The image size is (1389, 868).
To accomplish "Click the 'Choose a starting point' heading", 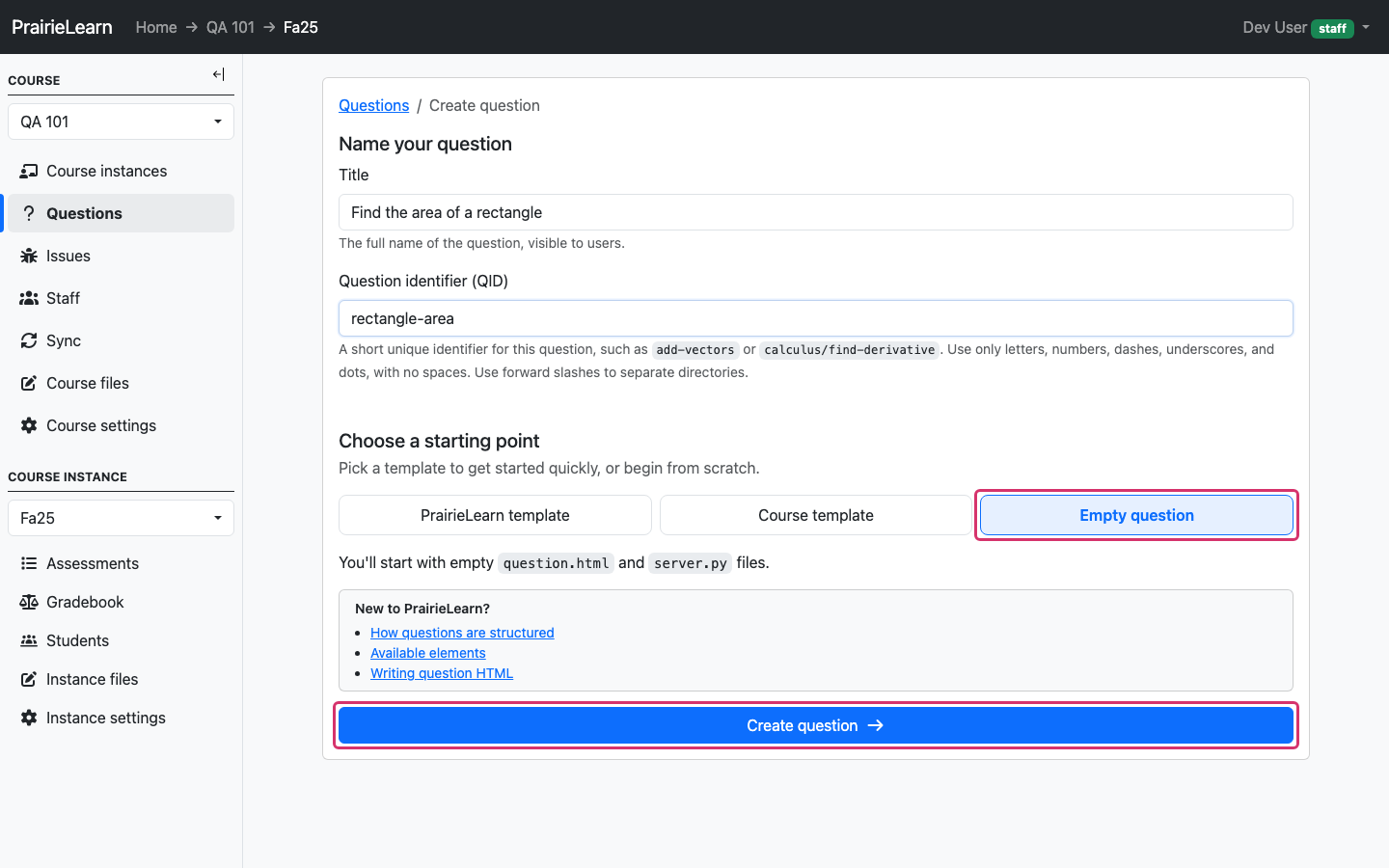I will [439, 441].
